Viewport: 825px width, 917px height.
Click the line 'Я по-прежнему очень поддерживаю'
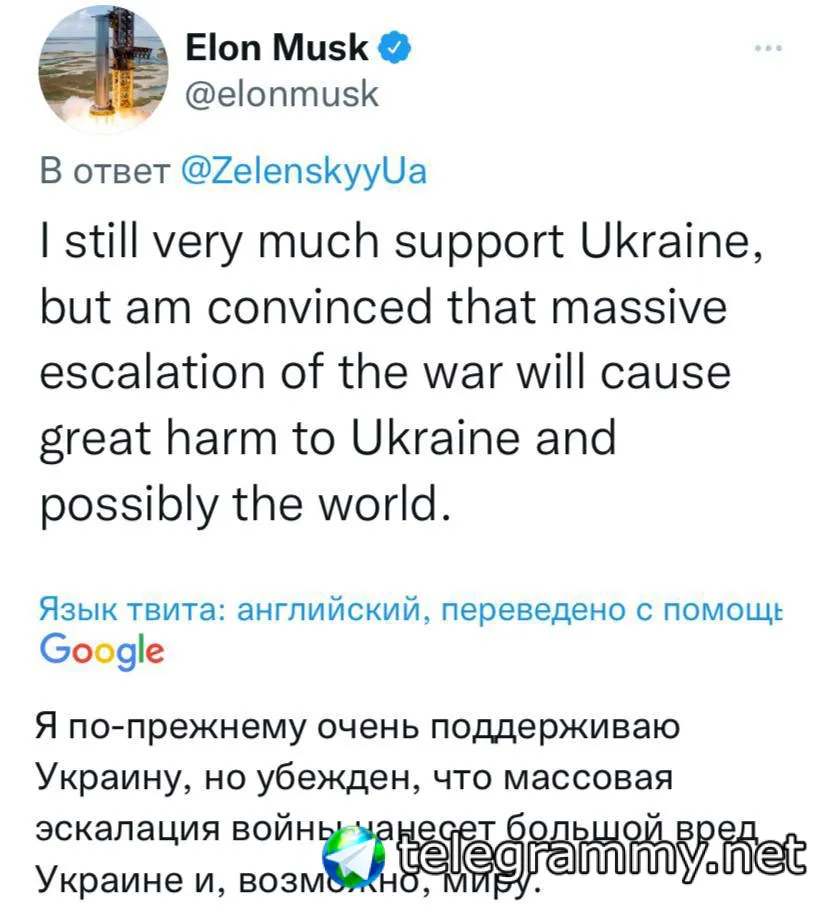click(x=358, y=728)
